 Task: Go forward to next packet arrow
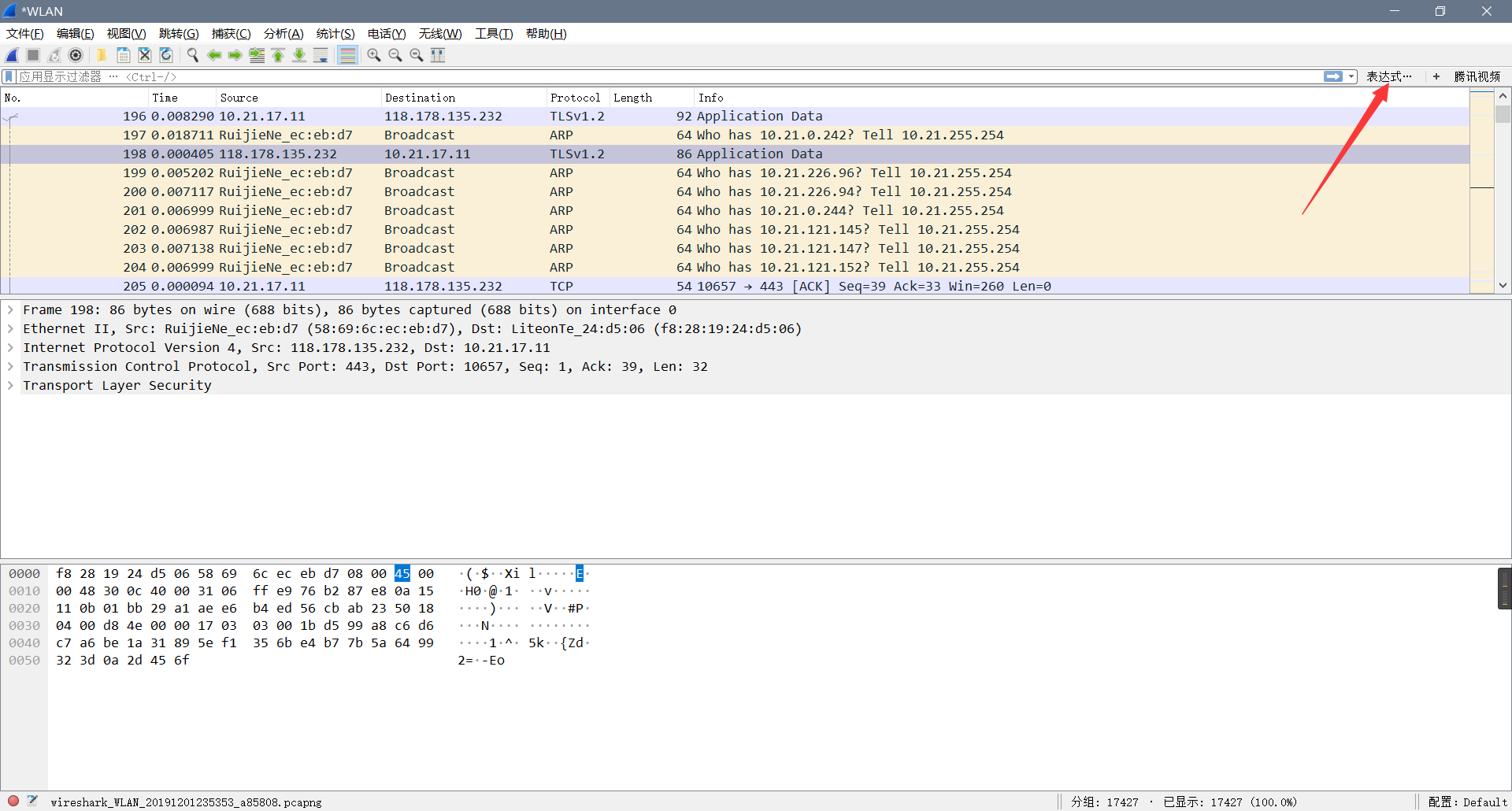click(235, 55)
